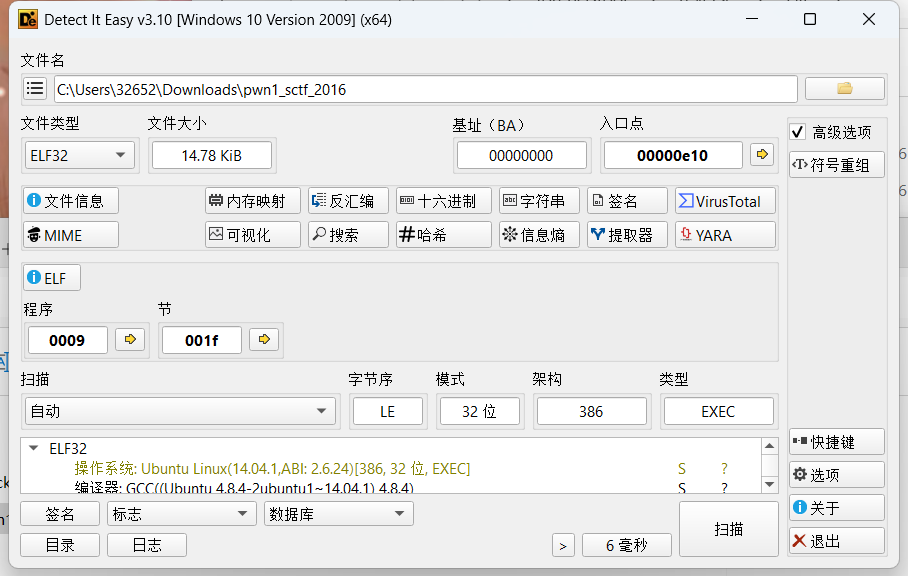Toggle 高级选项 checkbox
This screenshot has width=908, height=576.
(x=797, y=132)
